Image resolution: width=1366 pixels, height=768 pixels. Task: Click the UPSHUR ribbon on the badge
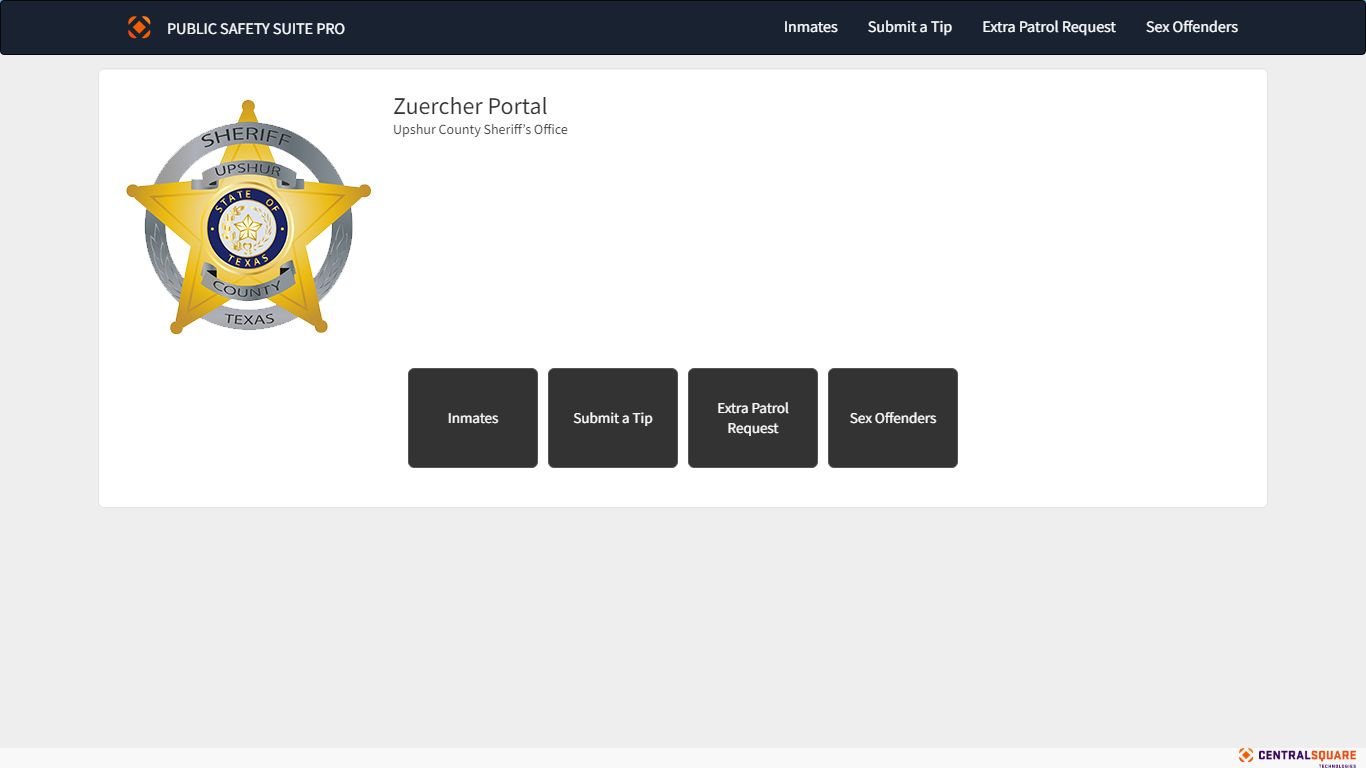coord(248,171)
